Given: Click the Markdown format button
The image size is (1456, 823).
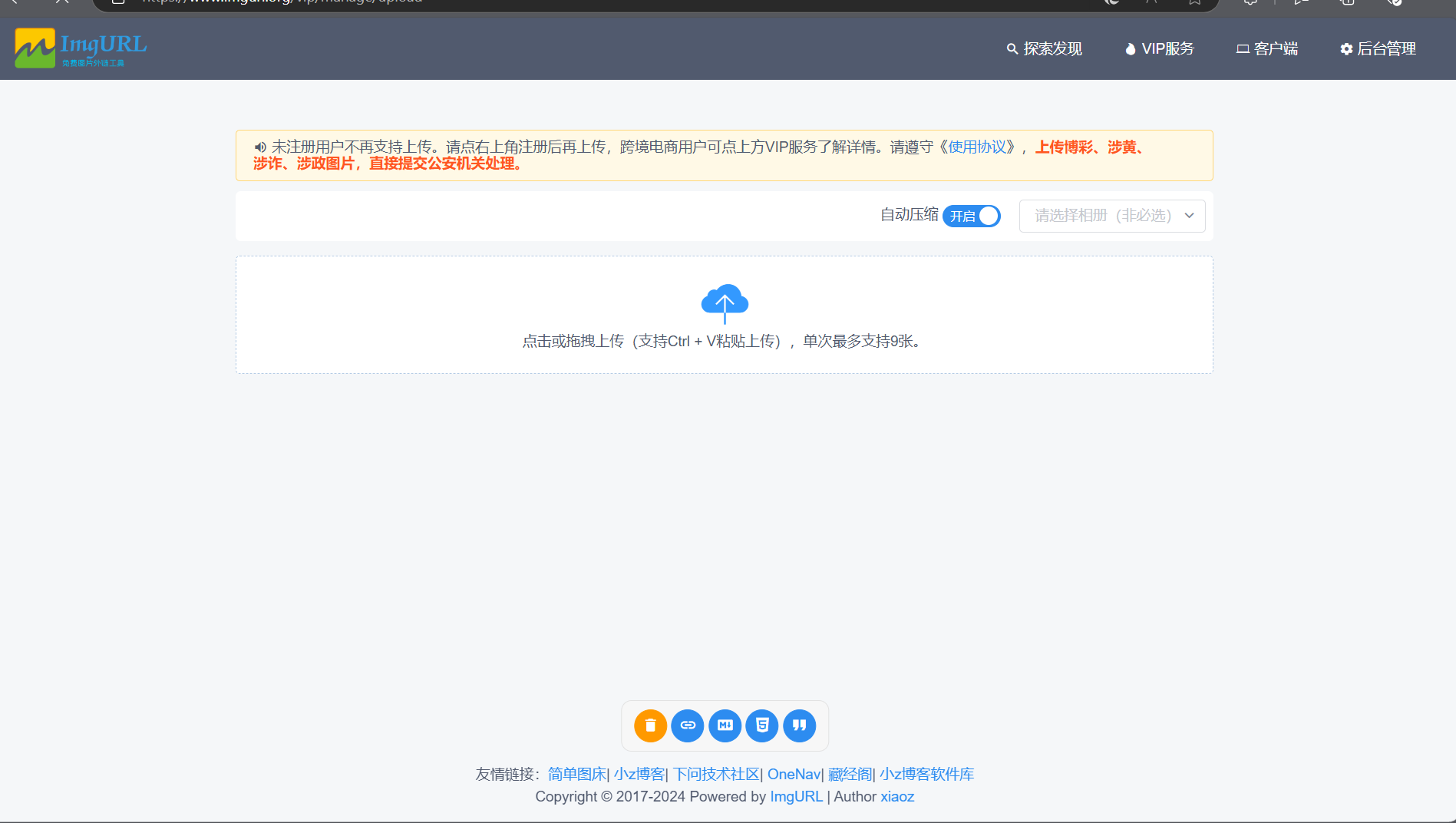Looking at the screenshot, I should pyautogui.click(x=725, y=725).
